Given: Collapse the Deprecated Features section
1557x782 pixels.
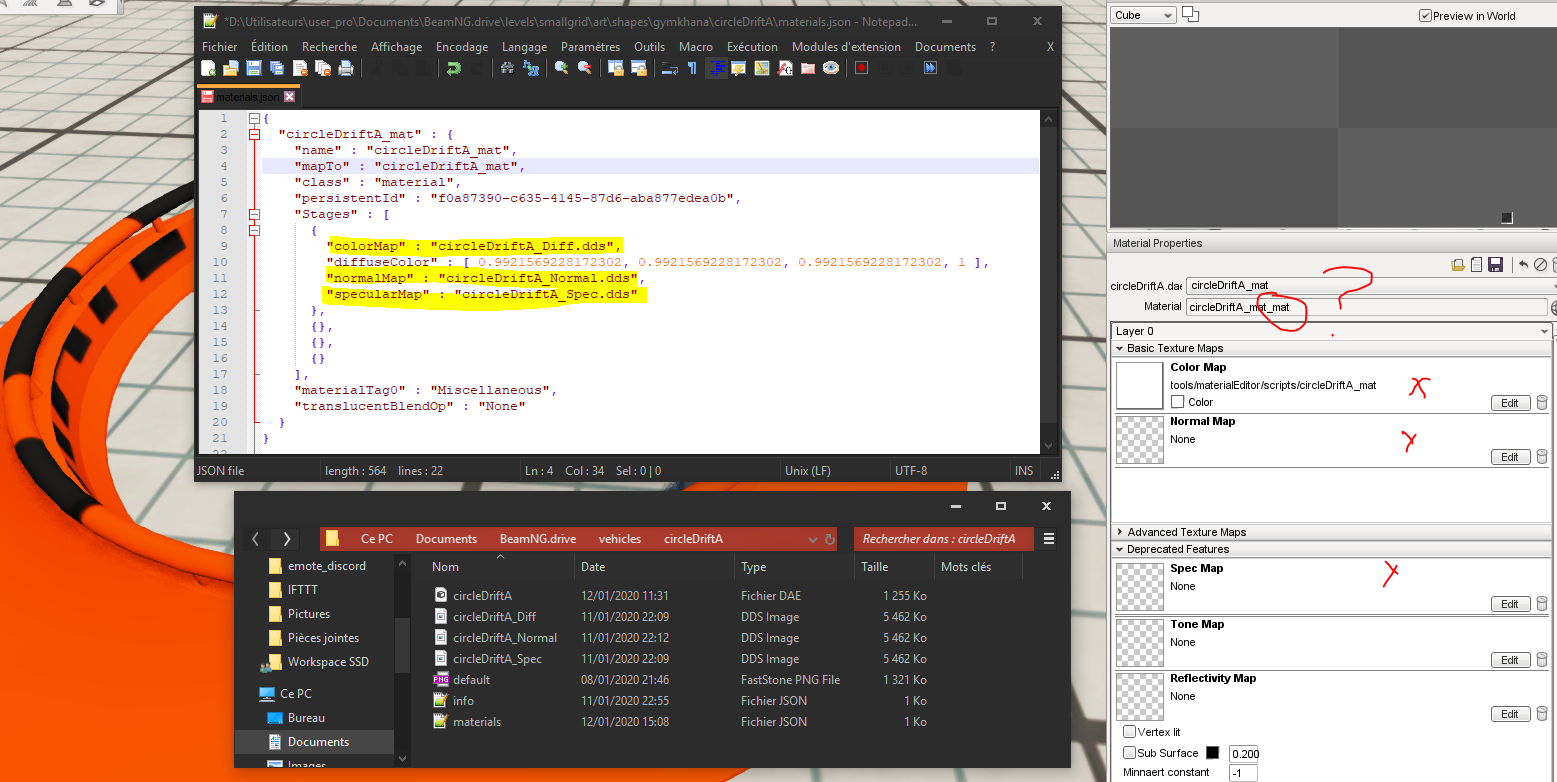Looking at the screenshot, I should tap(1333, 549).
